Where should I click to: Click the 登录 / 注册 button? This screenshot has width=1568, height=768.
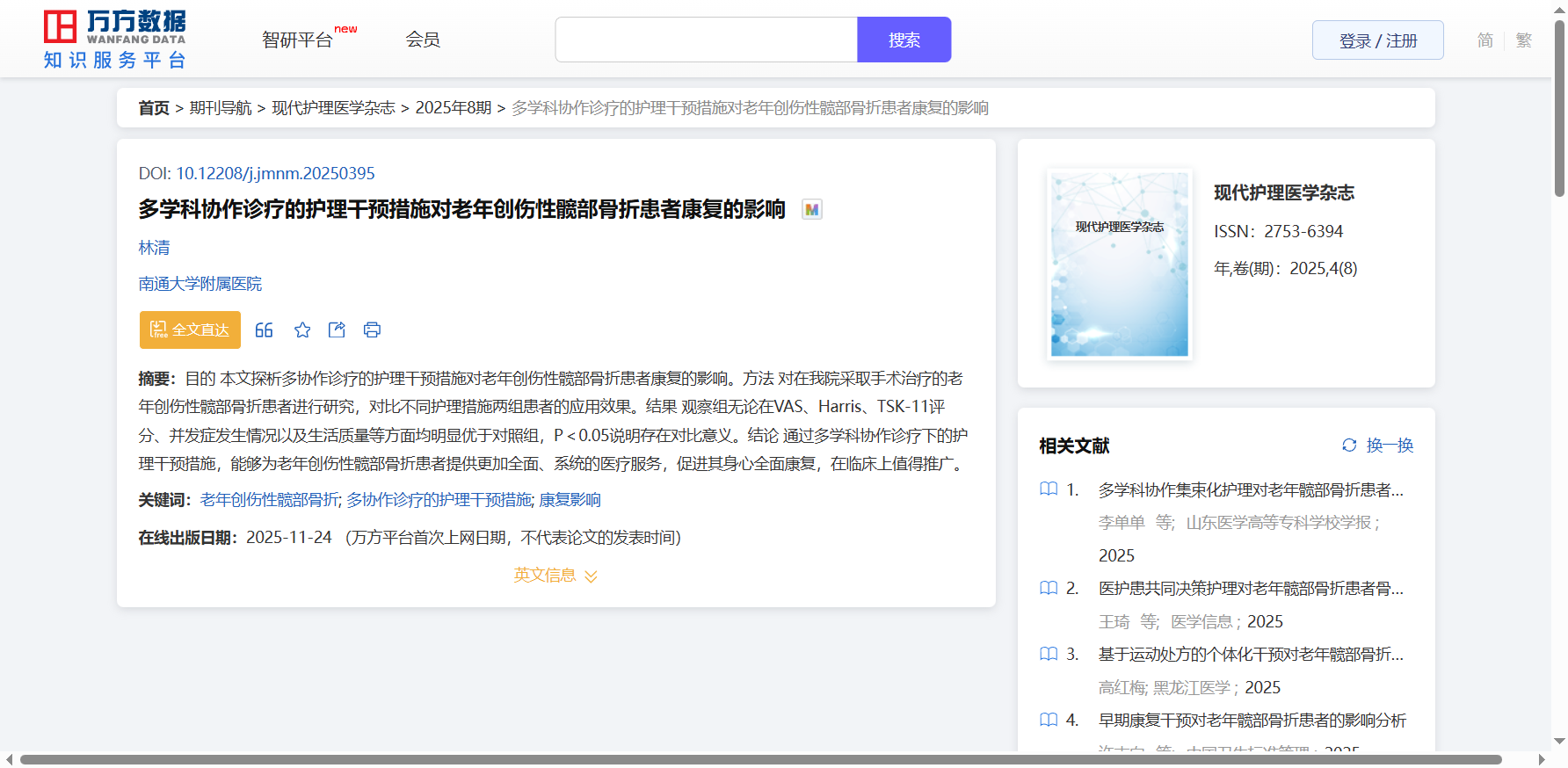point(1377,40)
